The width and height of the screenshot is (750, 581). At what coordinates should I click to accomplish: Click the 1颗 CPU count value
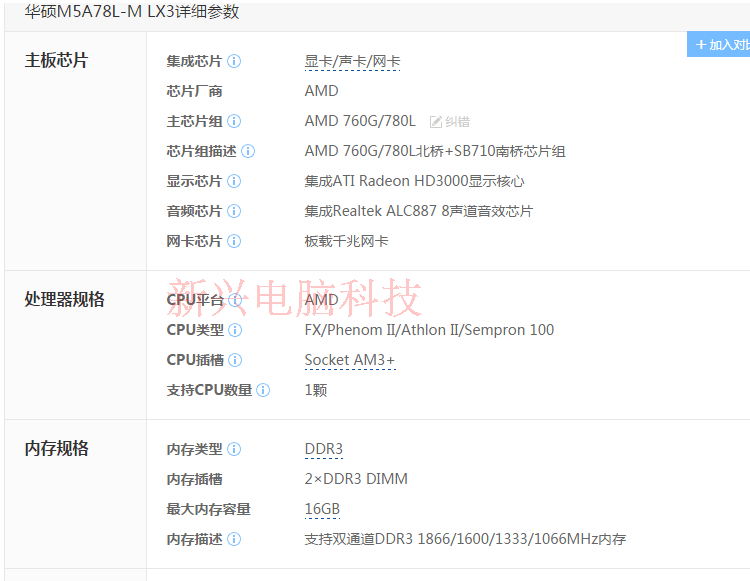click(316, 390)
